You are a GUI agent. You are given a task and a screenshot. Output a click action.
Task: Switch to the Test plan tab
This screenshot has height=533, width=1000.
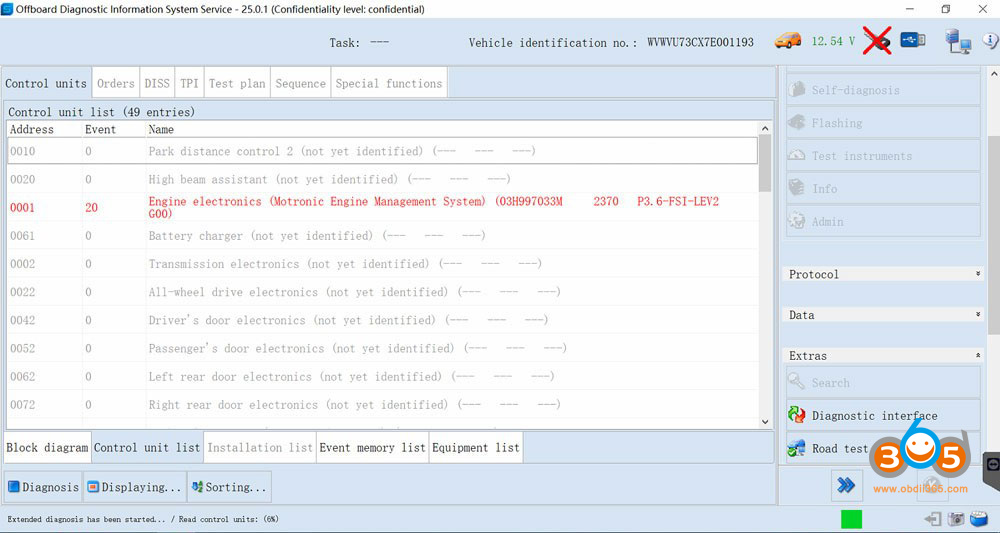pos(237,83)
